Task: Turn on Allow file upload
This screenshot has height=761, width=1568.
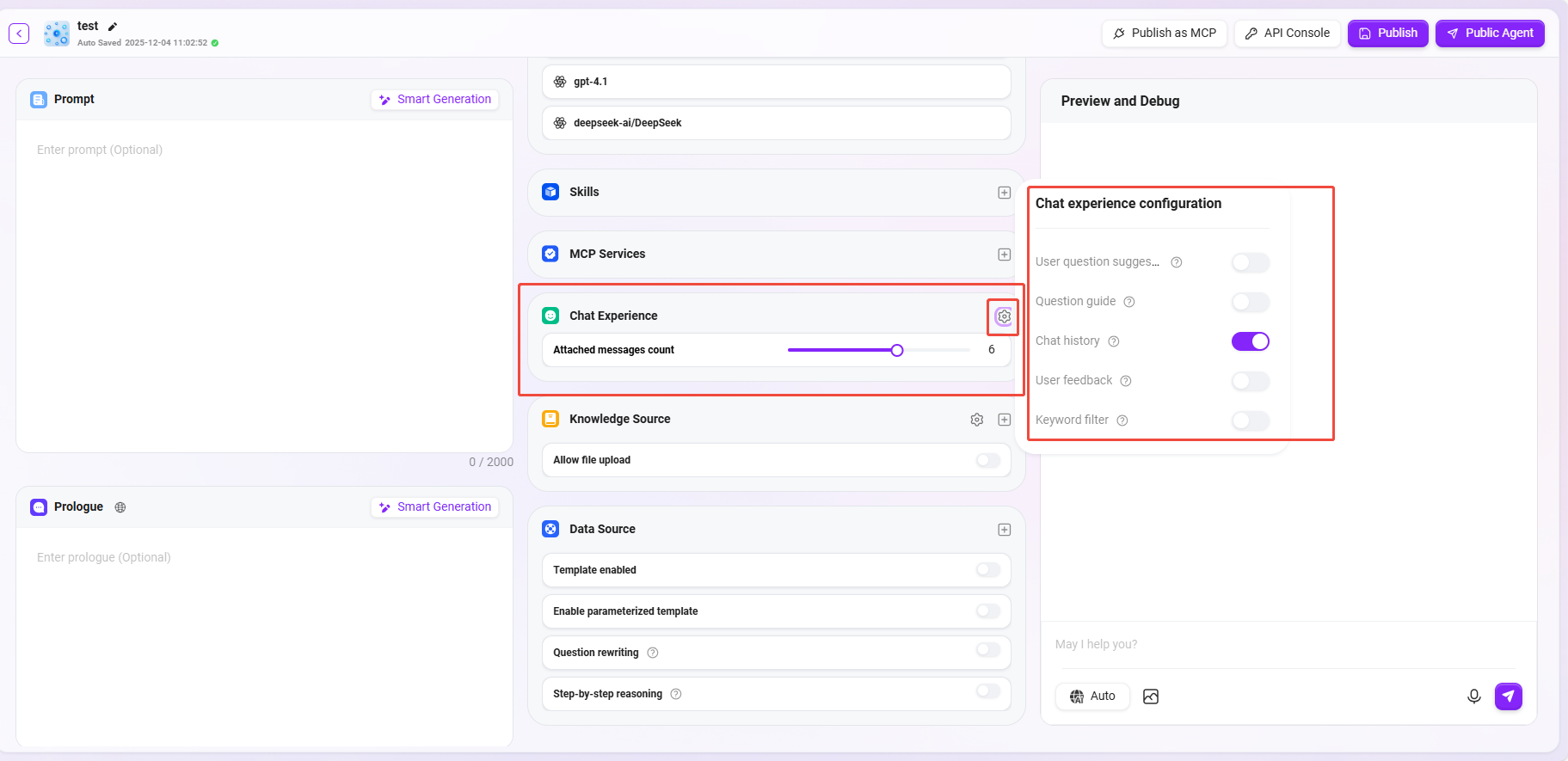Action: pyautogui.click(x=988, y=460)
